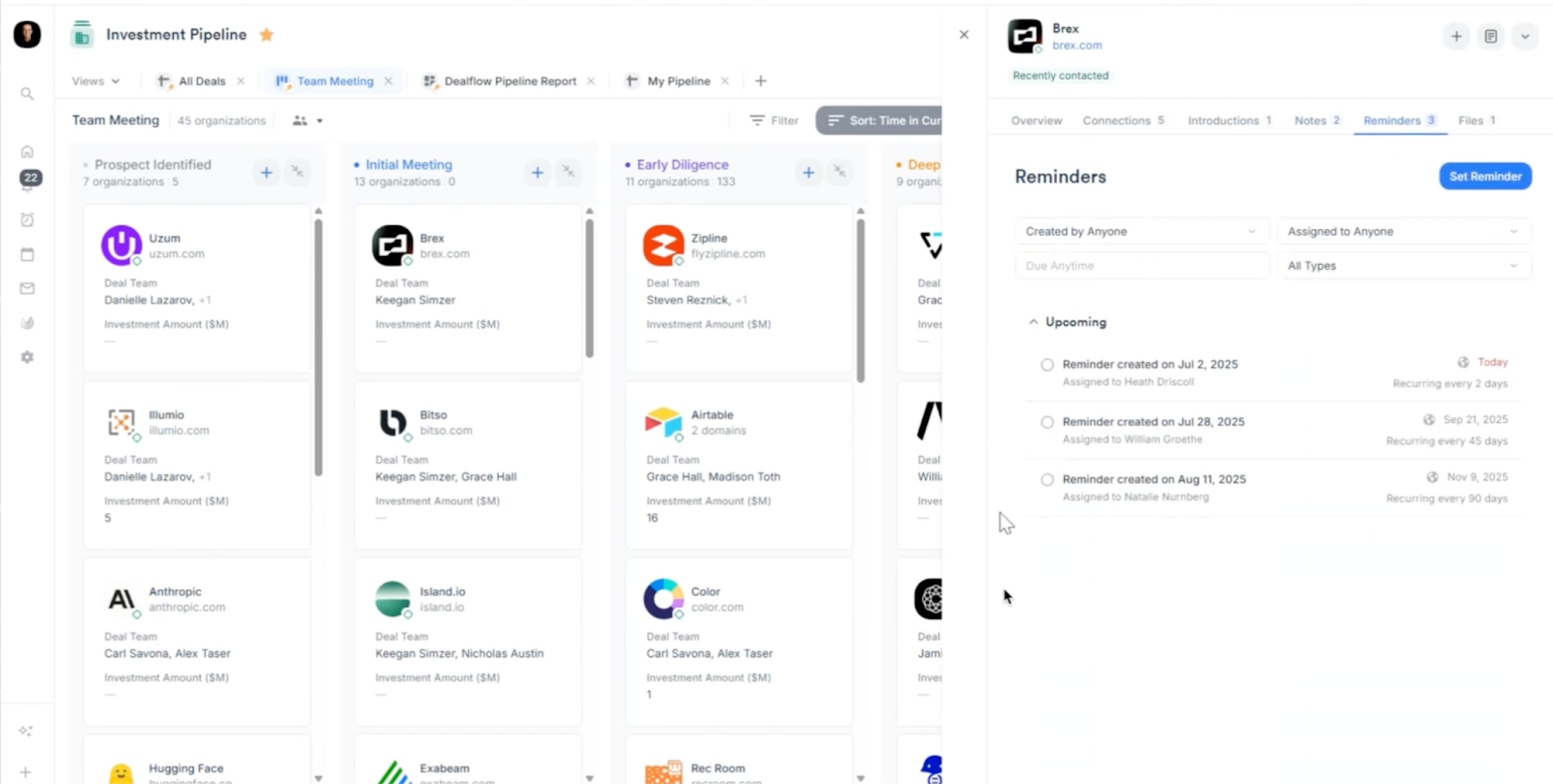1553x784 pixels.
Task: Add organization to Prospect Identified column
Action: pyautogui.click(x=266, y=173)
